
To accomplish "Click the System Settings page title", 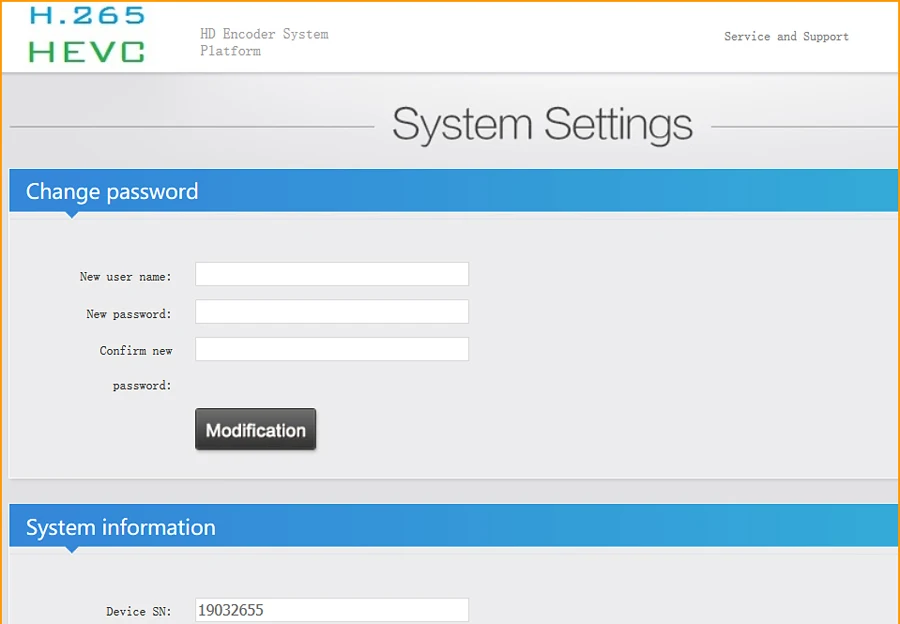I will 542,125.
